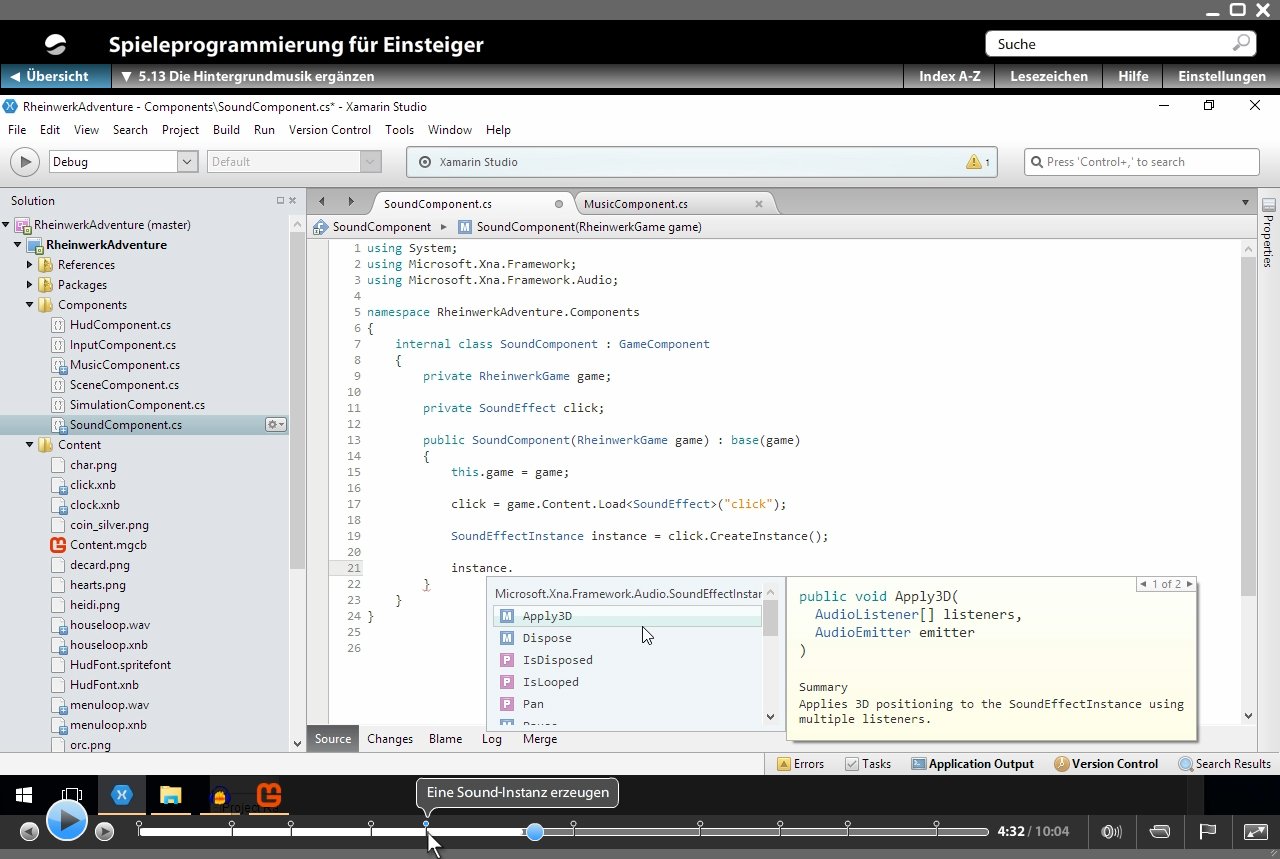The height and width of the screenshot is (859, 1280).
Task: Focus the 'Press Control+, to search' field
Action: (x=1142, y=162)
